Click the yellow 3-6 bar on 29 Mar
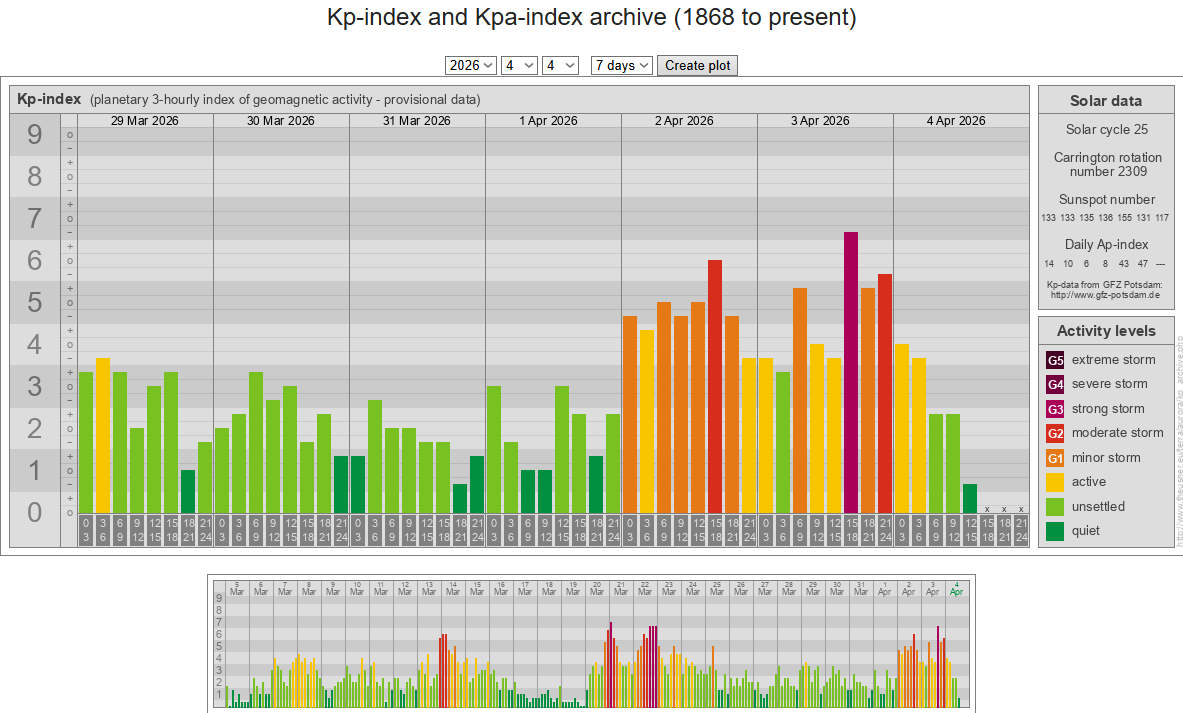 [x=103, y=435]
